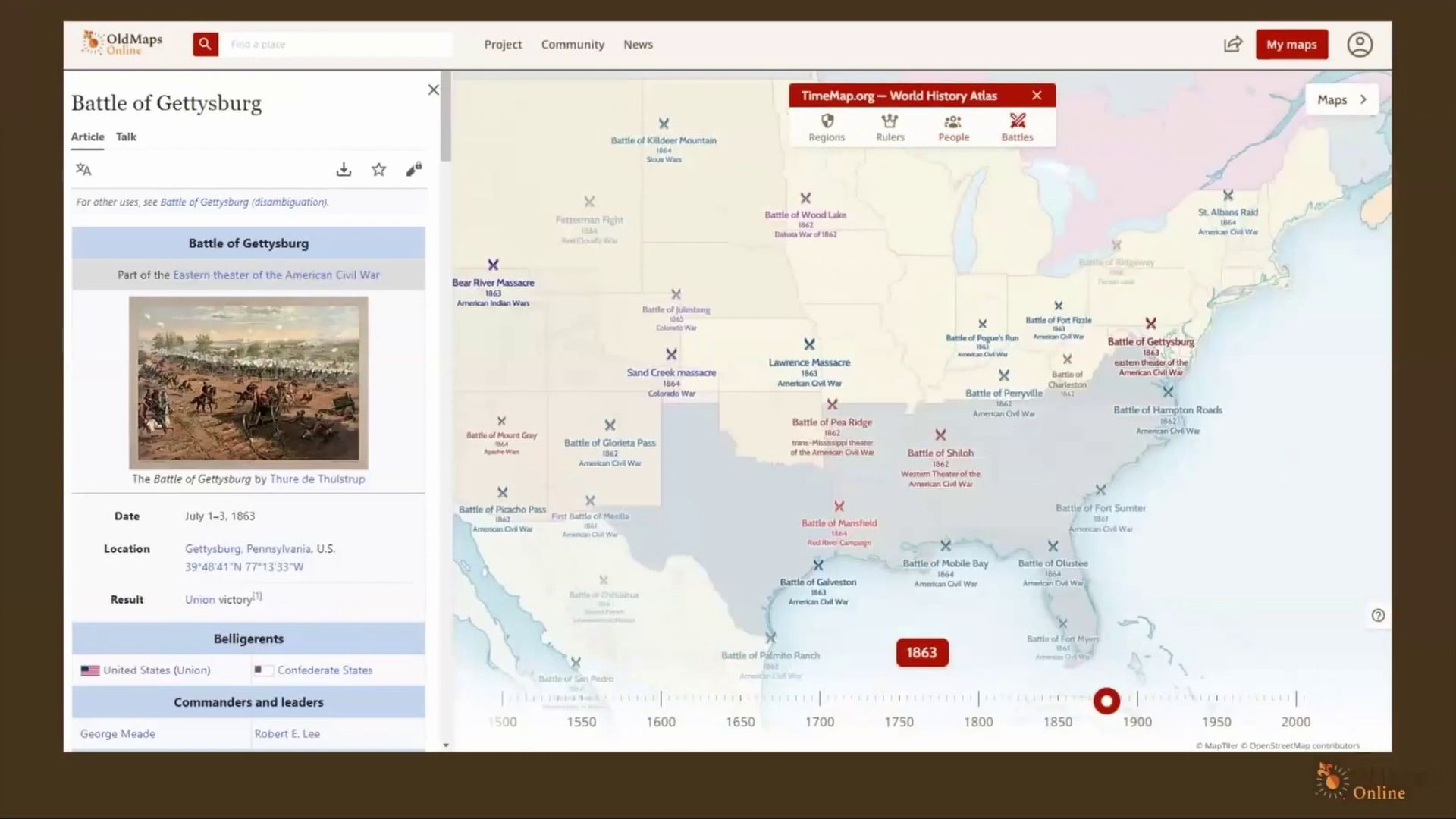
Task: Click the Sand Creek massacre marker
Action: (671, 354)
